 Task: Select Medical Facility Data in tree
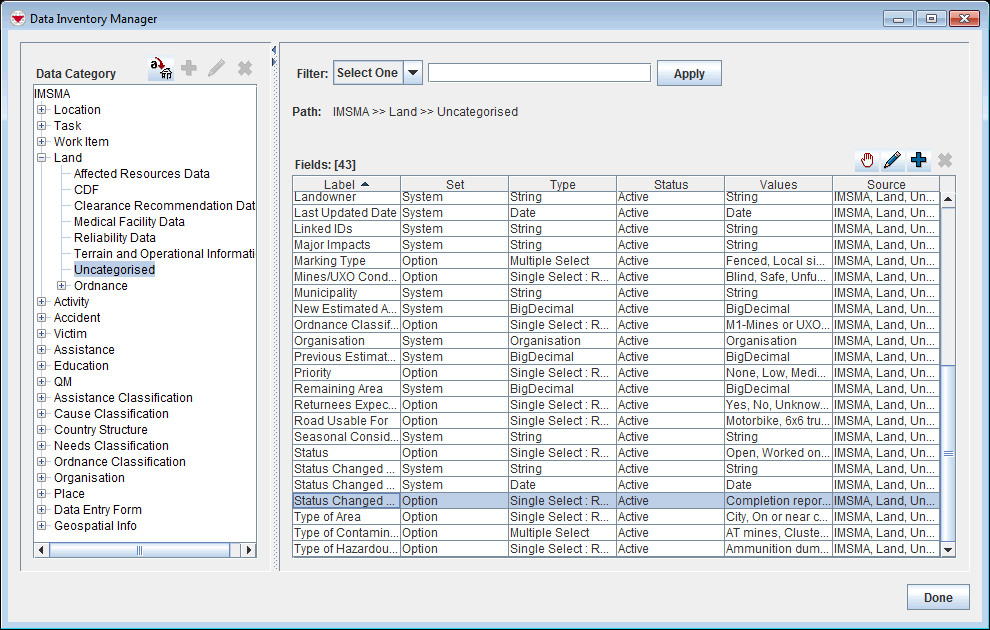129,222
